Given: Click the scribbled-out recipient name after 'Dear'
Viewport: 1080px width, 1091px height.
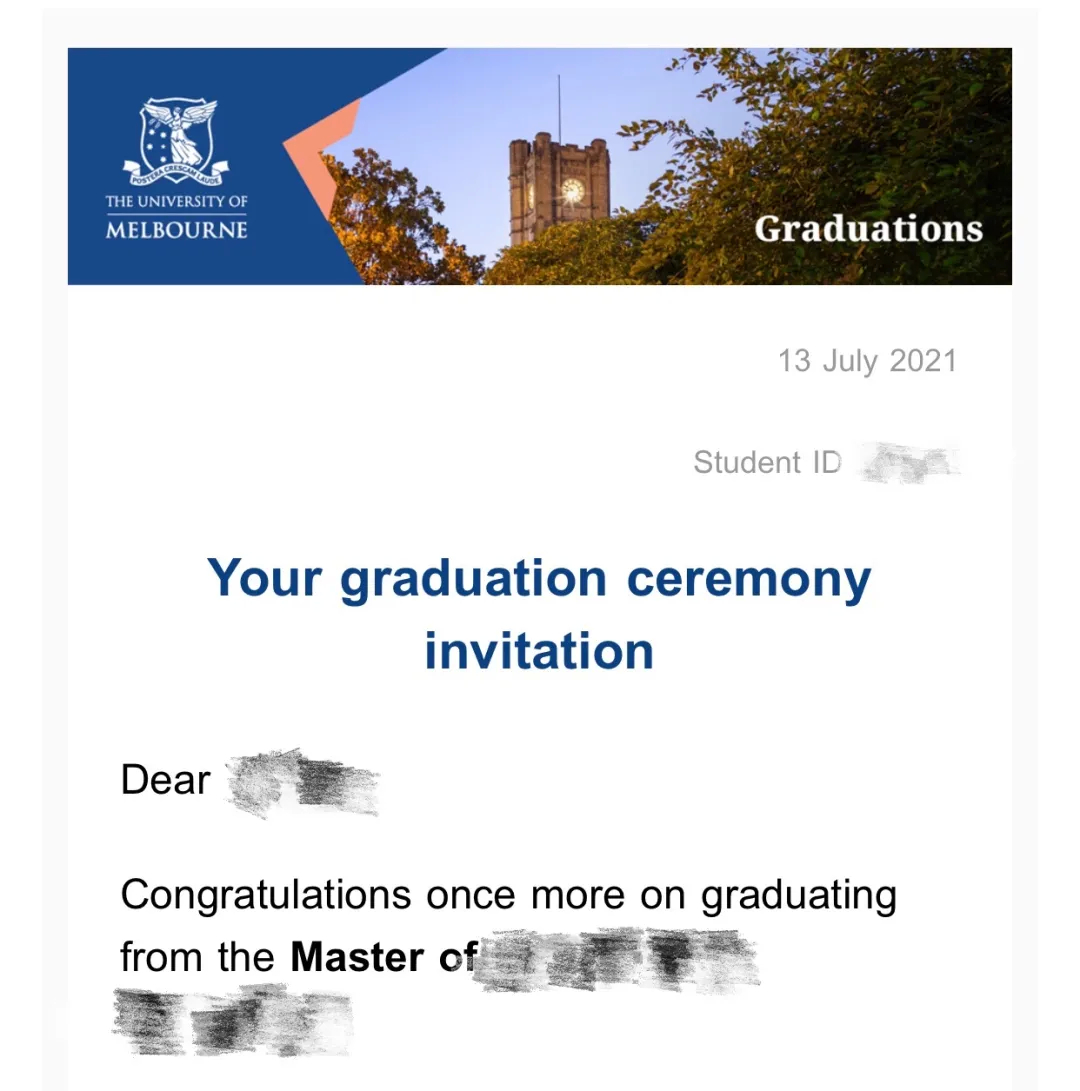Looking at the screenshot, I should [303, 783].
